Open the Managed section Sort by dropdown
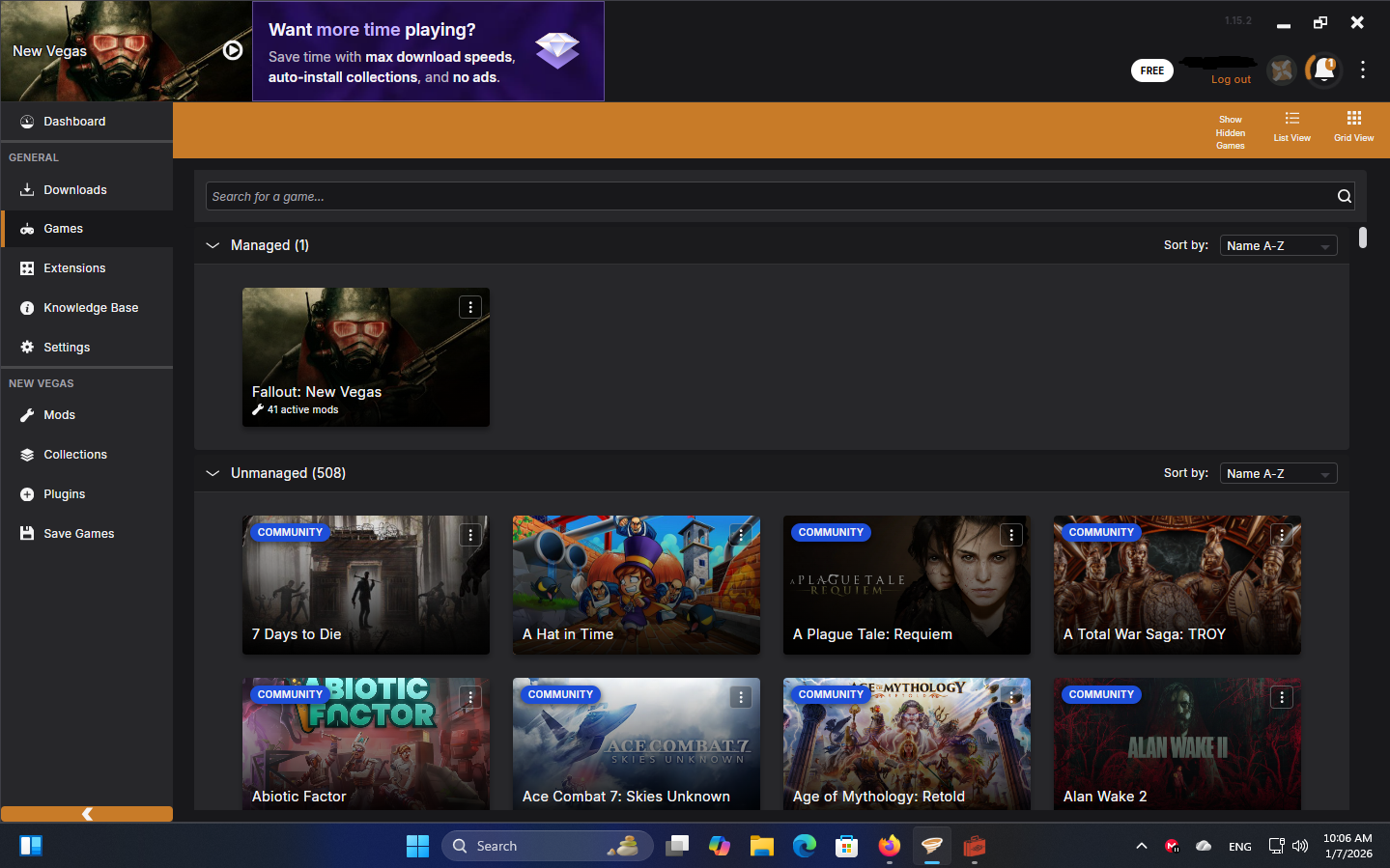 [1278, 246]
